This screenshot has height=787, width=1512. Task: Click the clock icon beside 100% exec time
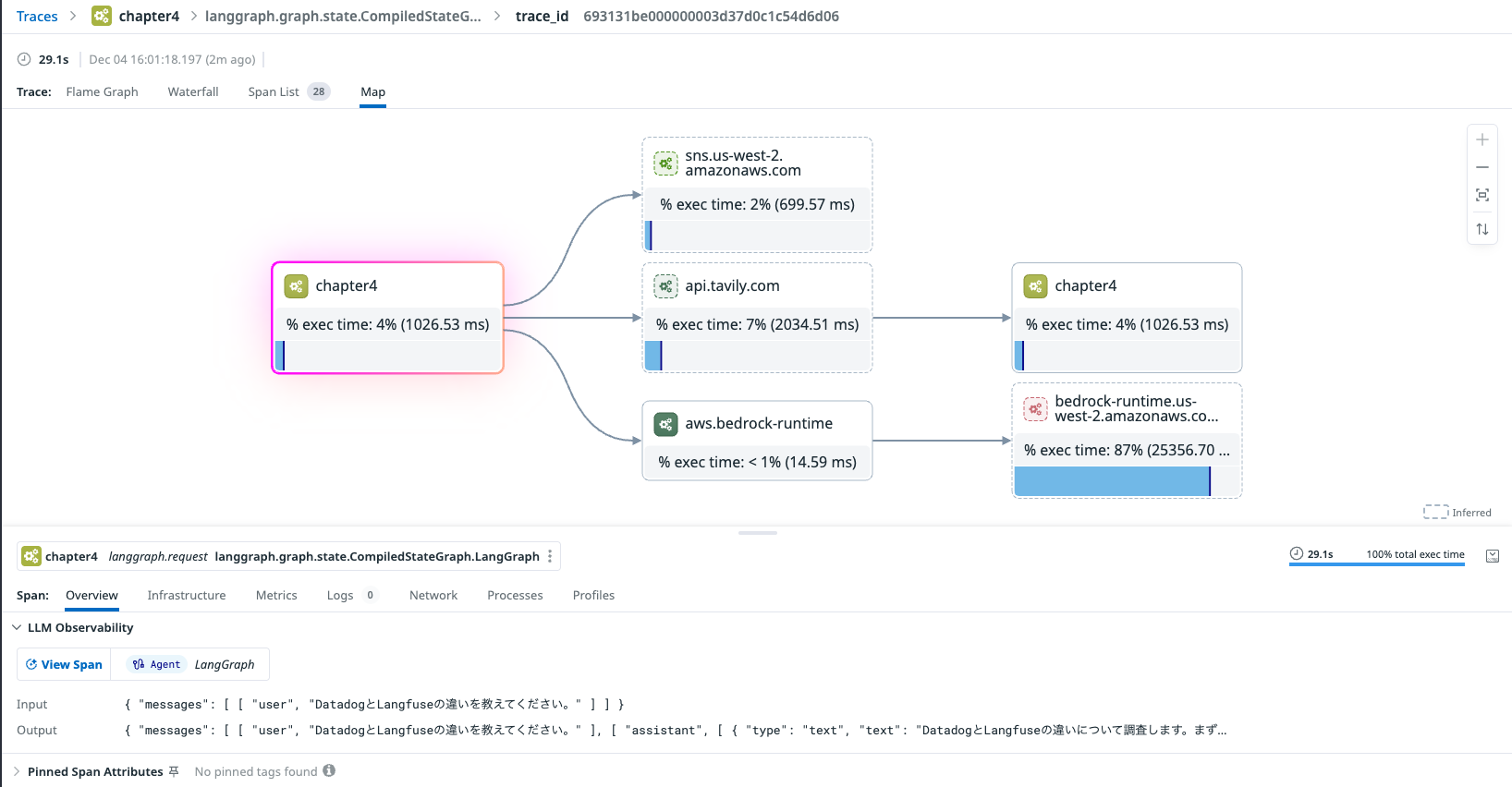(x=1297, y=554)
